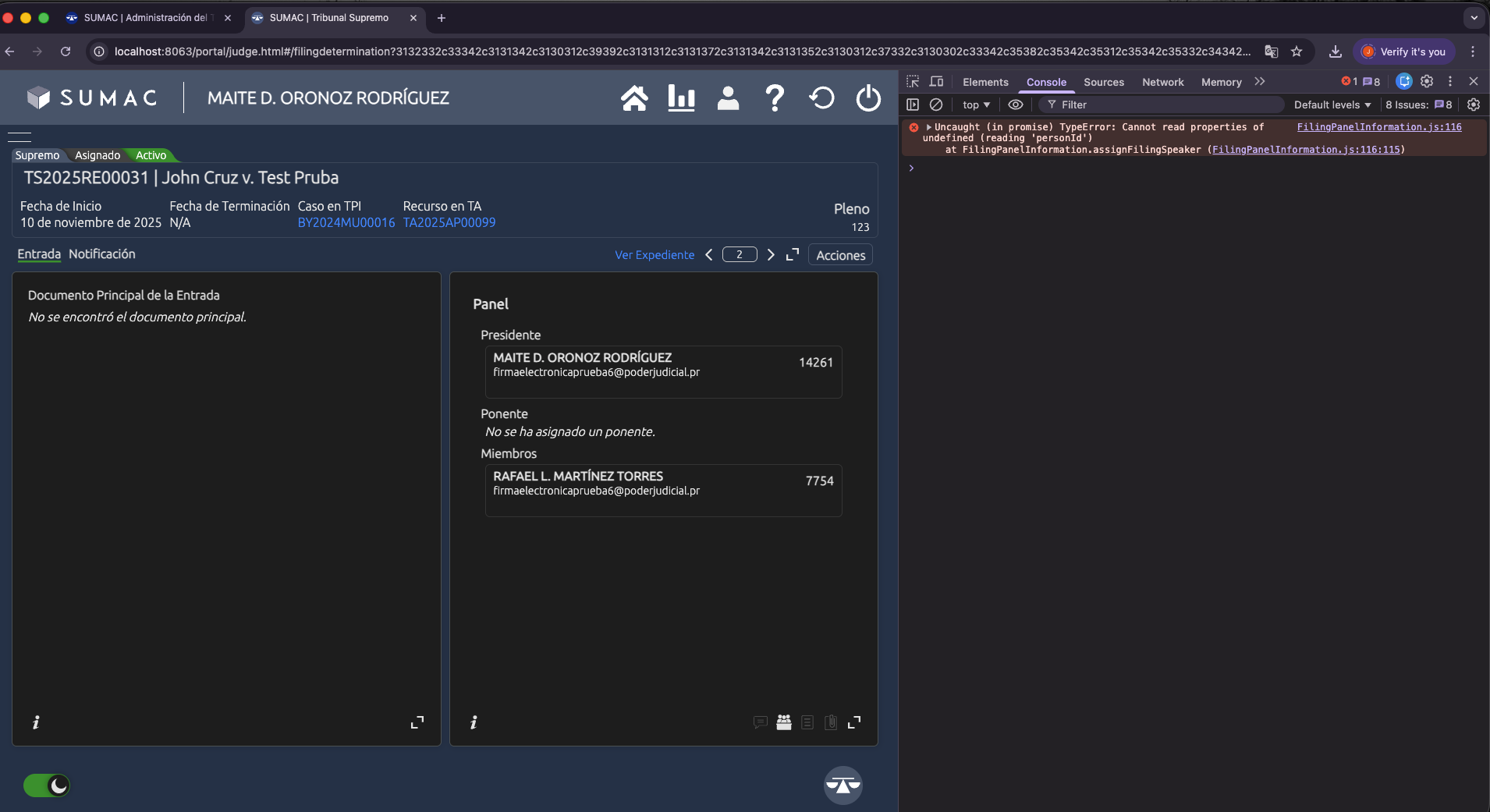Open the Default levels dropdown
Screen dimensions: 1490x812
pyautogui.click(x=1332, y=105)
